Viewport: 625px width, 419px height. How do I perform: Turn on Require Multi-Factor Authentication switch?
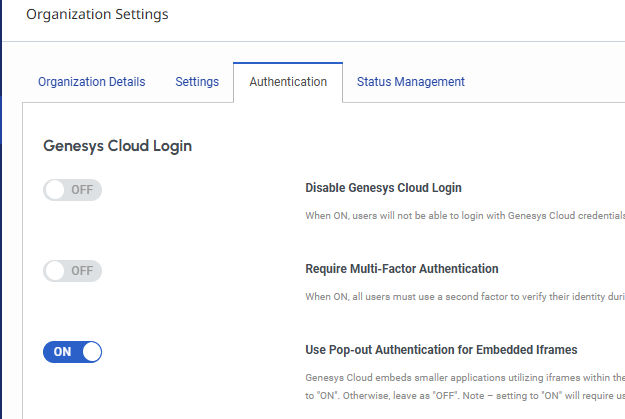(73, 271)
